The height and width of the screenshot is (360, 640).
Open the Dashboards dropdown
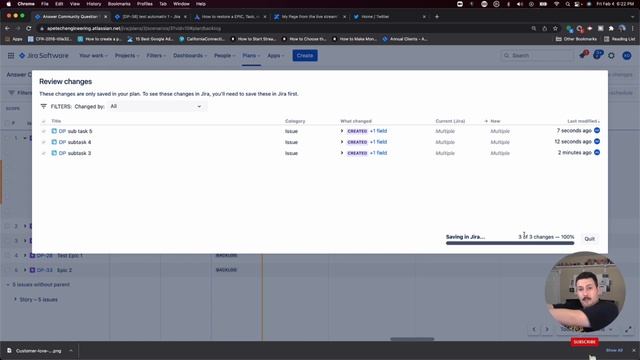(190, 56)
